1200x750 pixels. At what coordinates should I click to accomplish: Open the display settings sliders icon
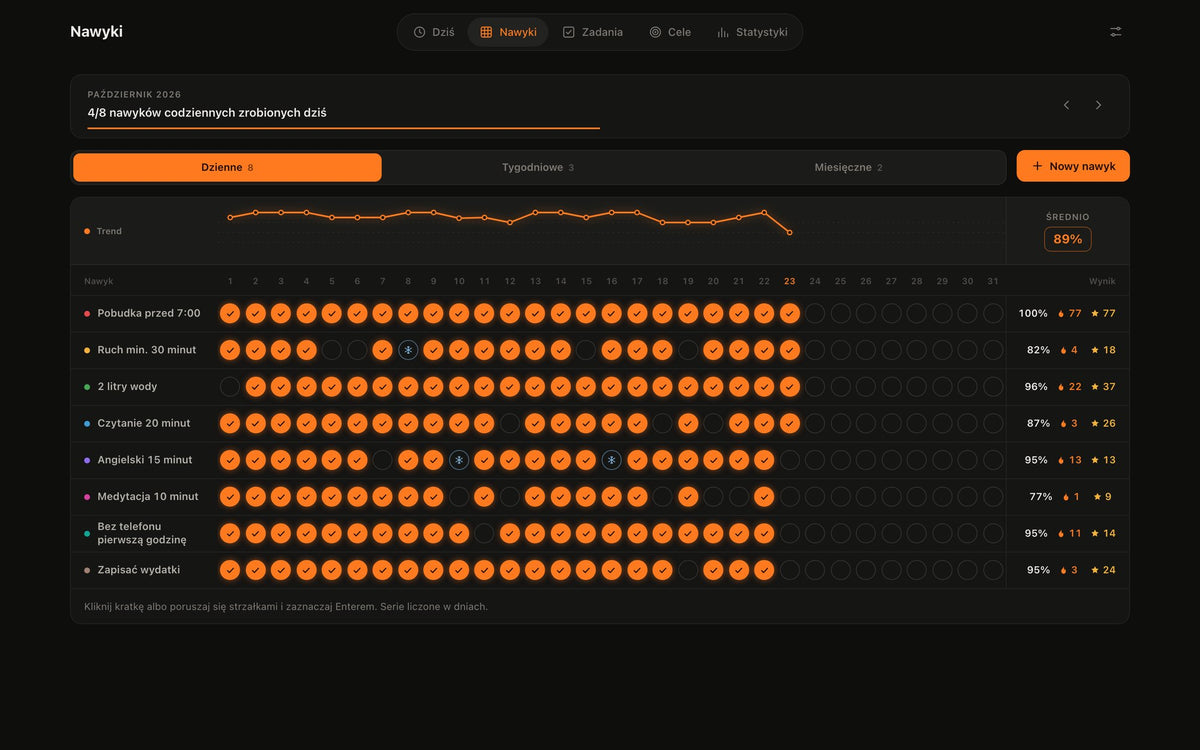1116,32
